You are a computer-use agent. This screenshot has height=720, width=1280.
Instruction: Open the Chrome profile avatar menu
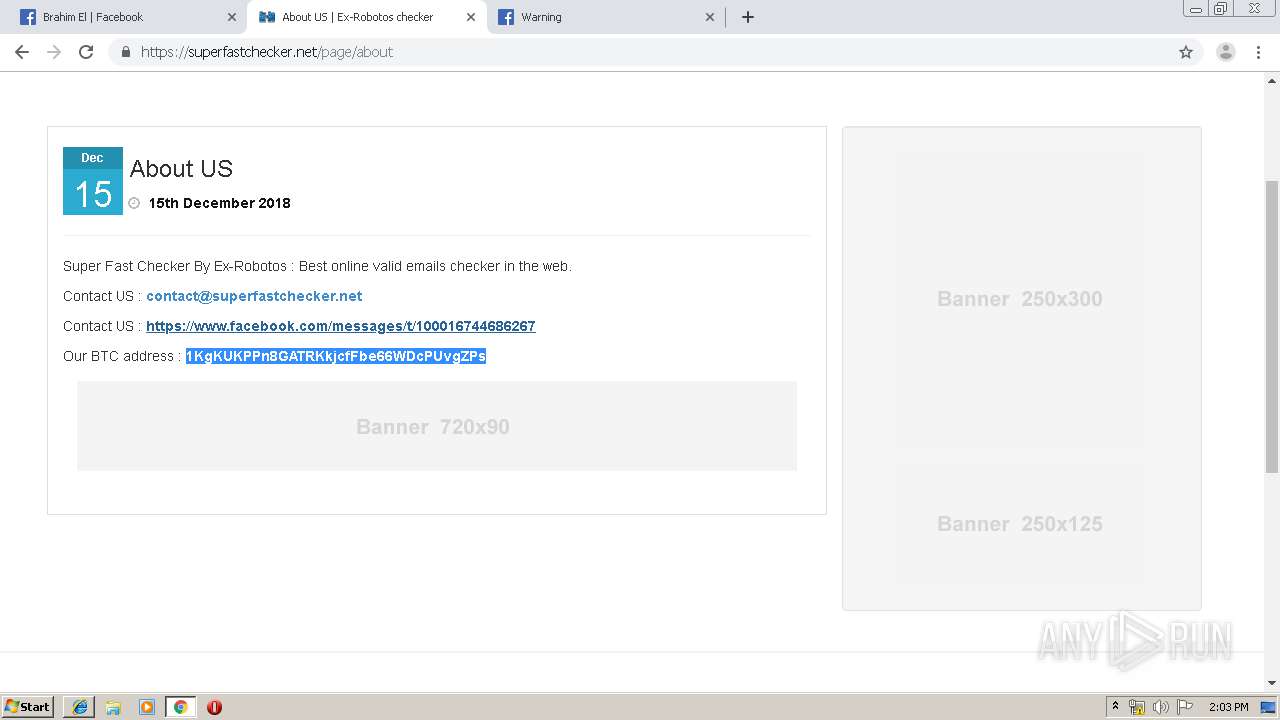click(x=1226, y=52)
